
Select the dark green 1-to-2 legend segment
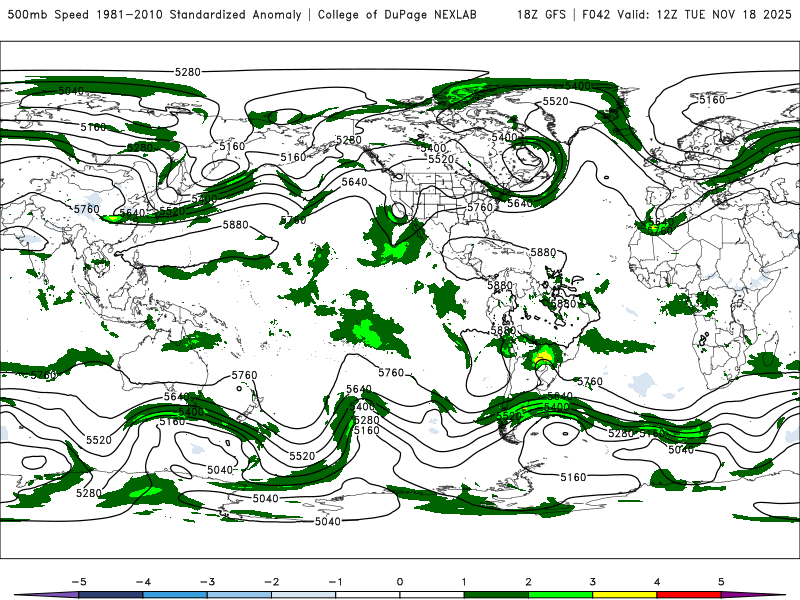[496, 595]
